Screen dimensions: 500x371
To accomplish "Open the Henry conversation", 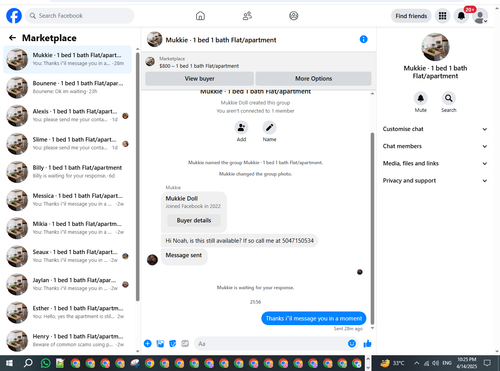I will (67, 341).
